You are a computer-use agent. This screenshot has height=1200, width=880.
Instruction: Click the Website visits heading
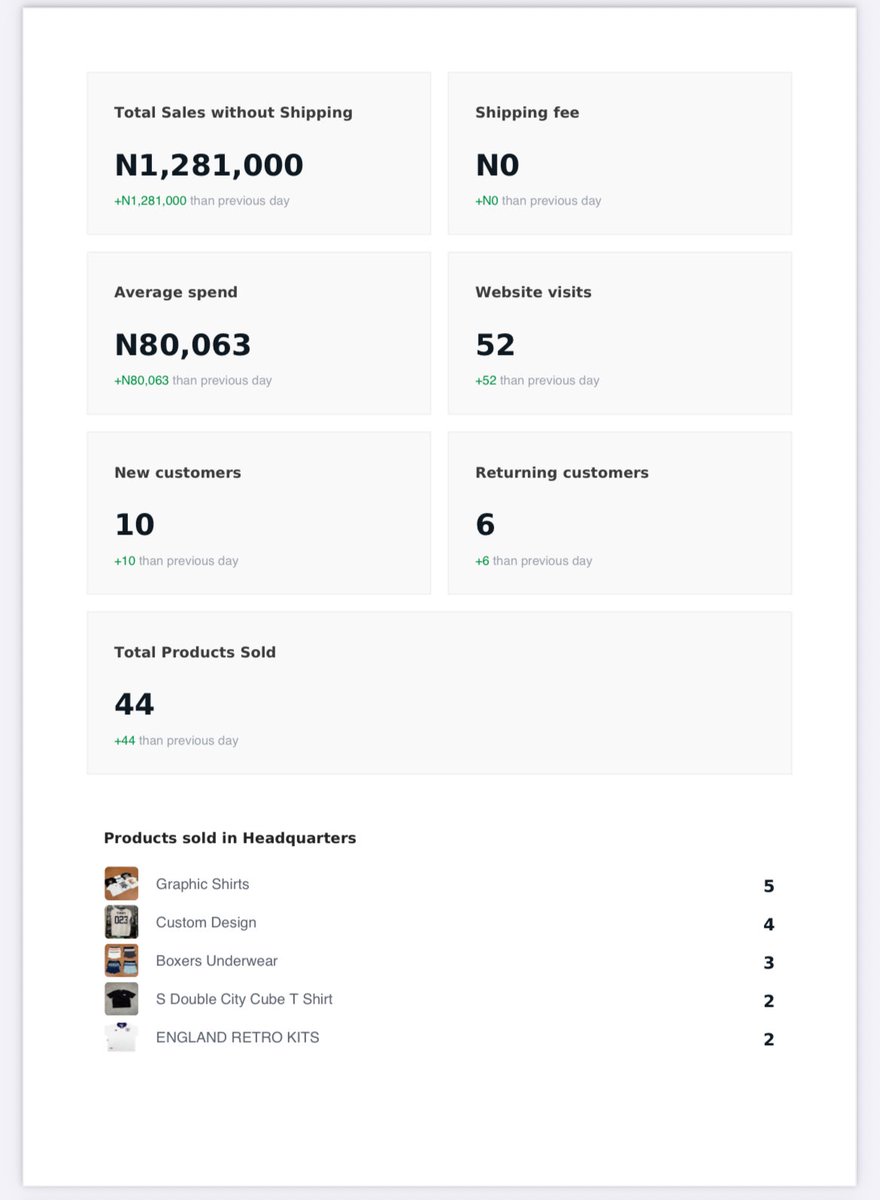click(x=533, y=293)
